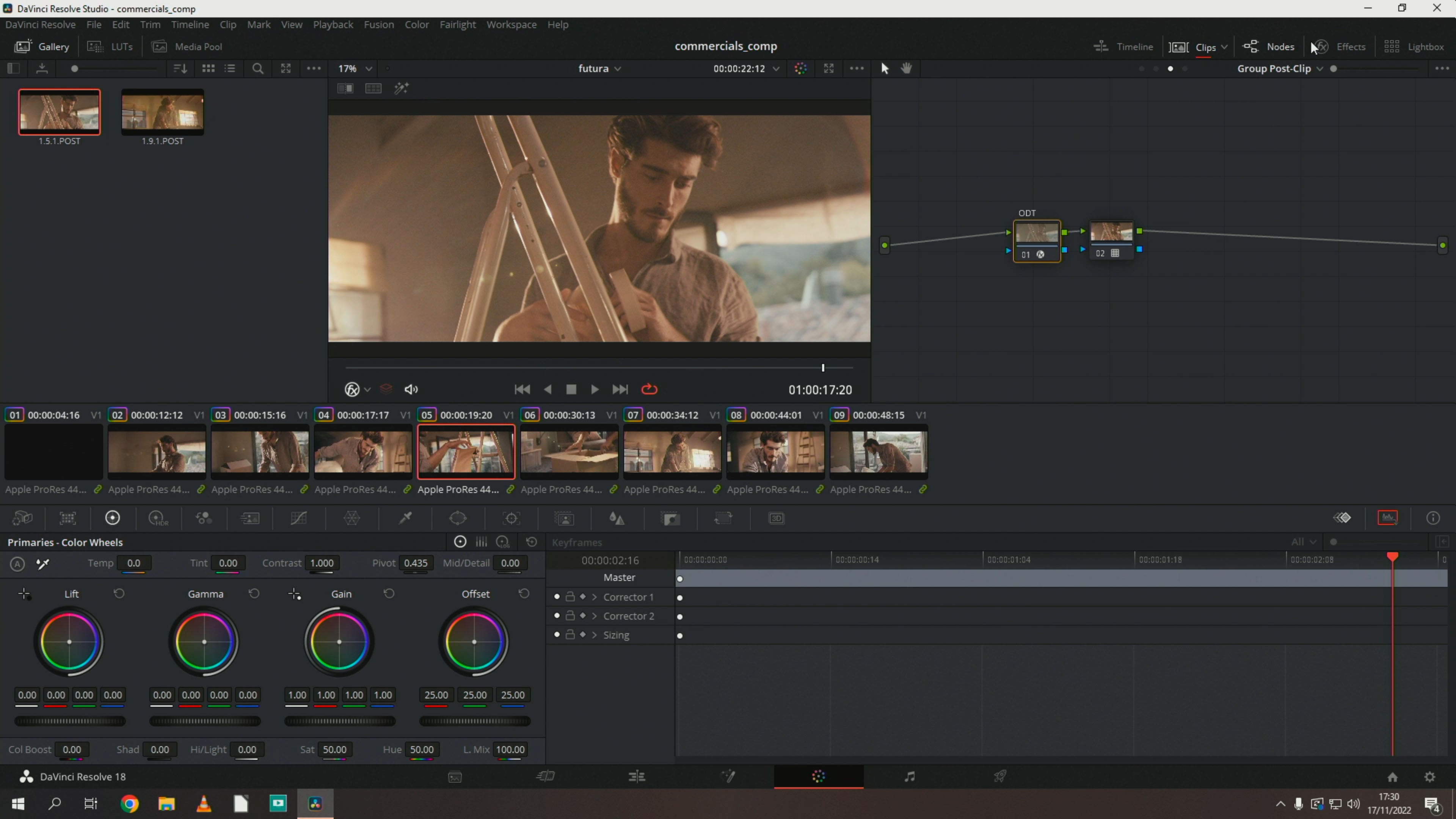The image size is (1456, 819).
Task: Open the Curves palette icon
Action: (298, 518)
